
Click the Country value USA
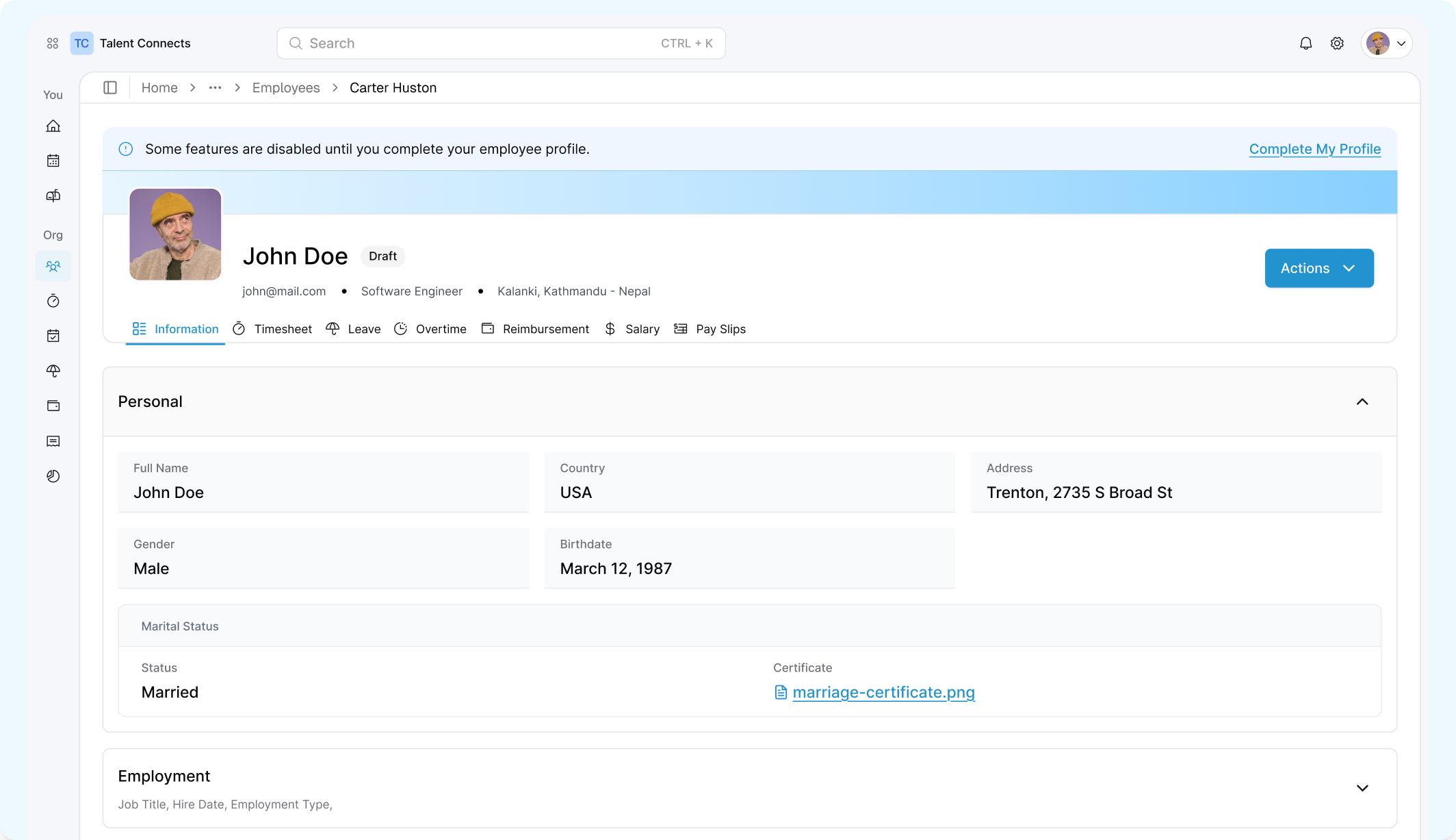tap(576, 493)
